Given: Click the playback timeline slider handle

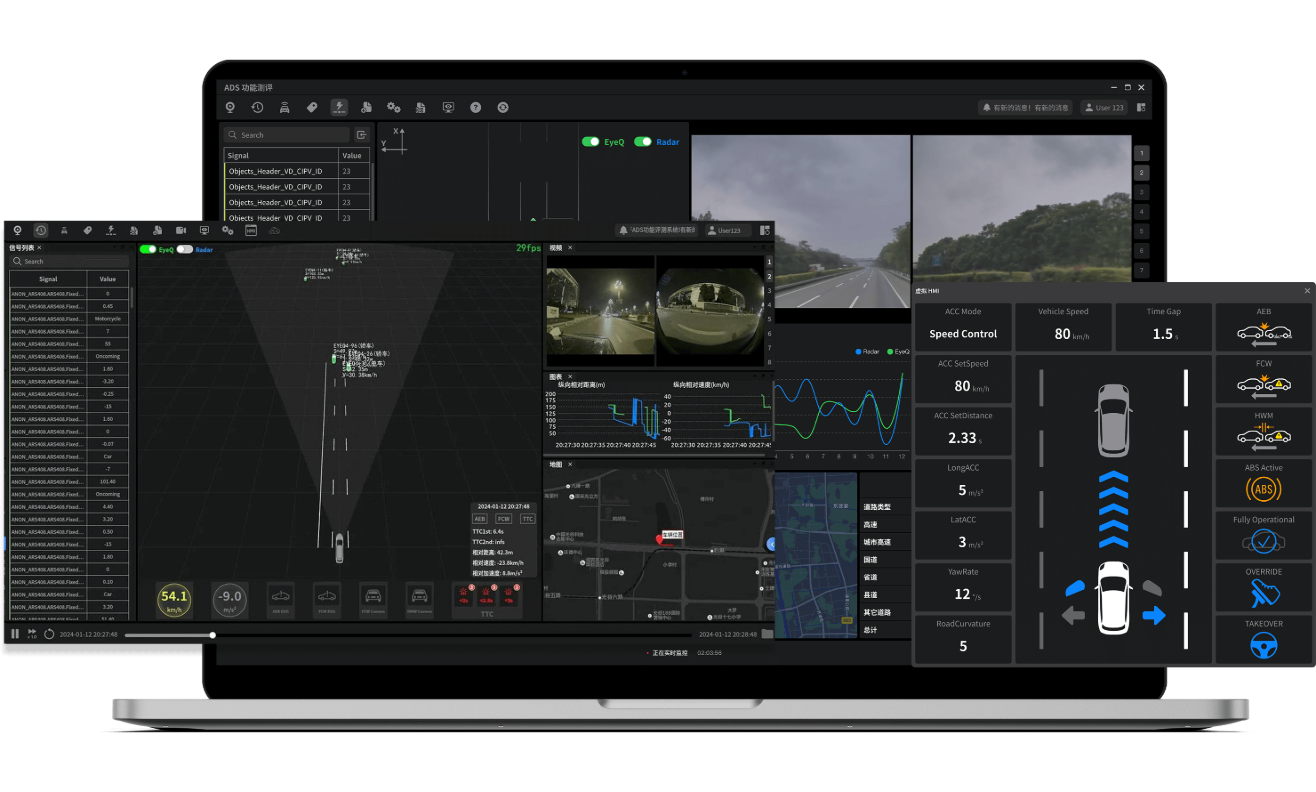Looking at the screenshot, I should pos(212,635).
